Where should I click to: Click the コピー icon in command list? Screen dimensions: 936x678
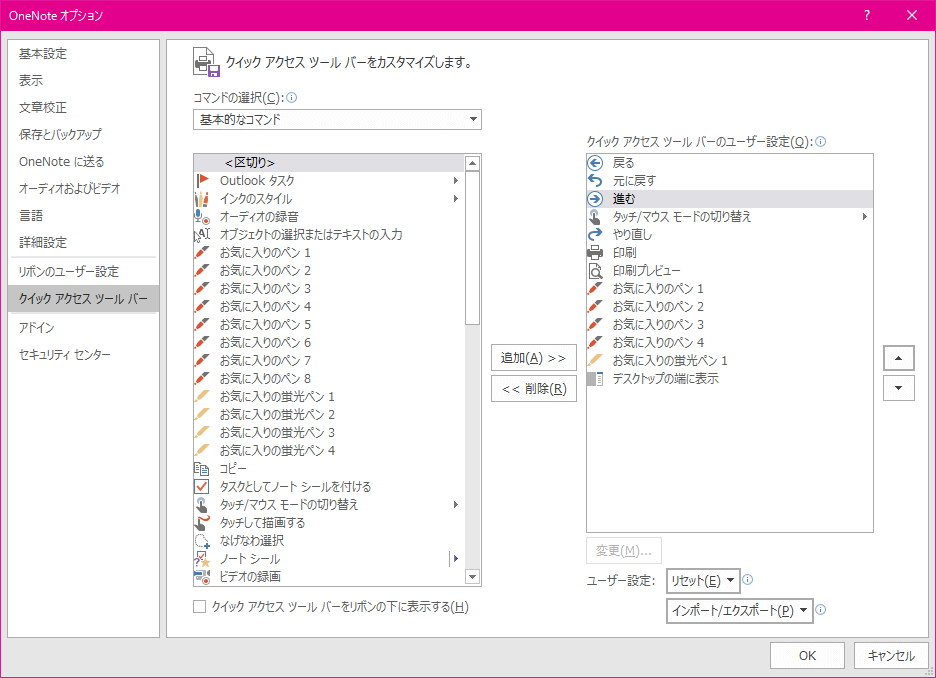[202, 469]
